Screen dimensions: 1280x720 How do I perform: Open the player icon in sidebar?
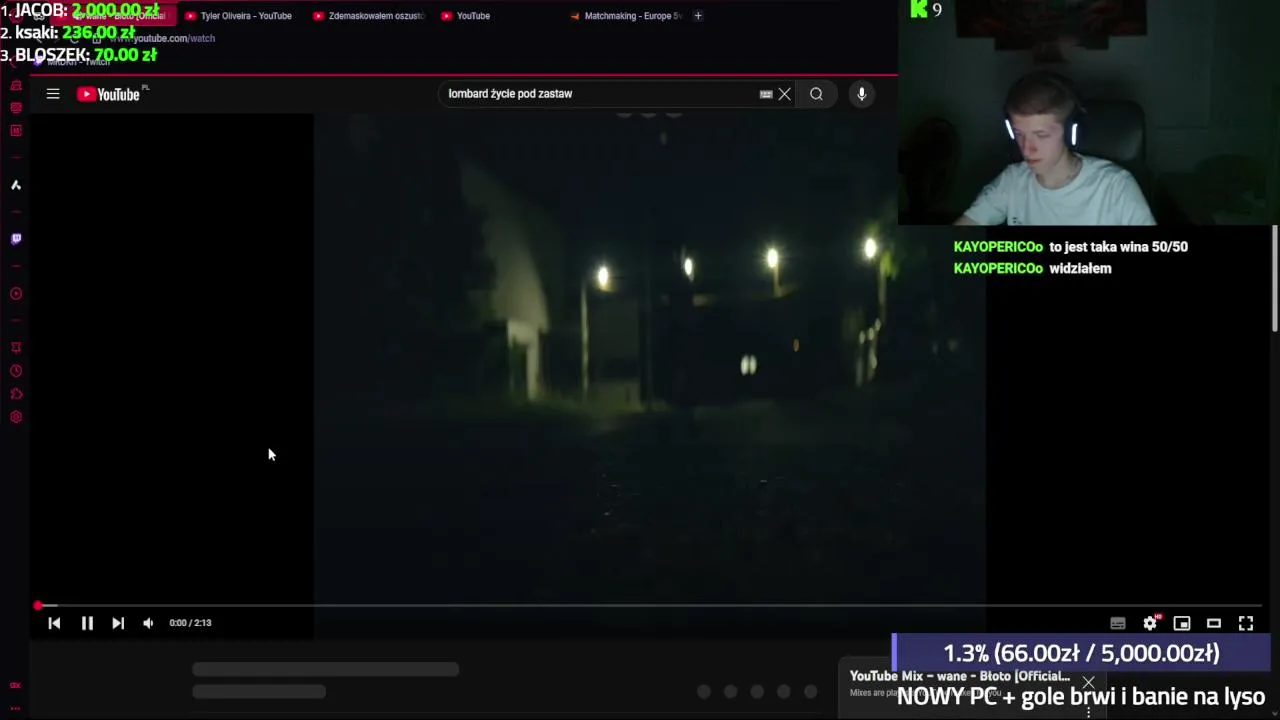pyautogui.click(x=16, y=294)
